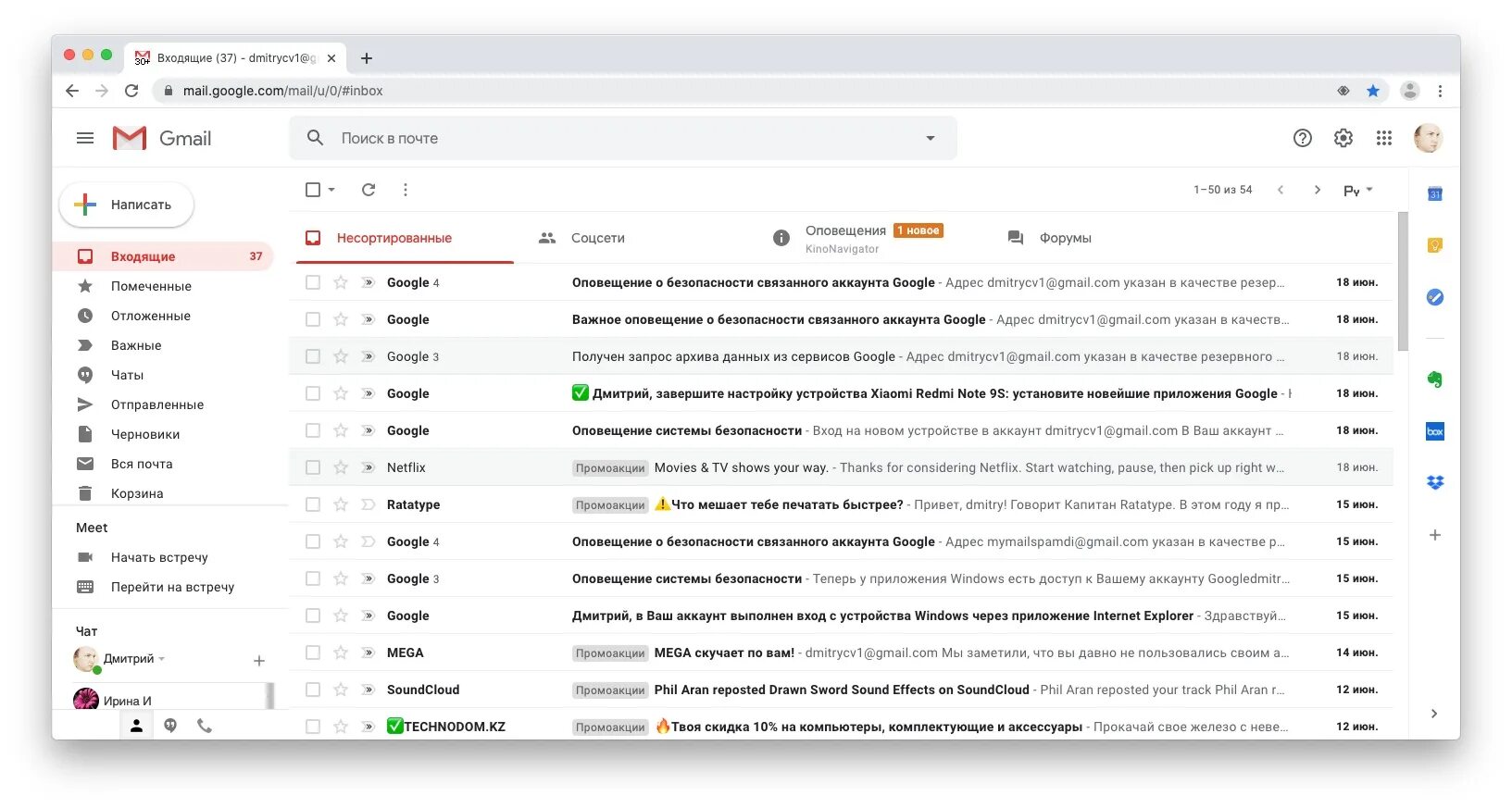Open the Dropbox add-on icon
The height and width of the screenshot is (808, 1512).
(x=1435, y=482)
